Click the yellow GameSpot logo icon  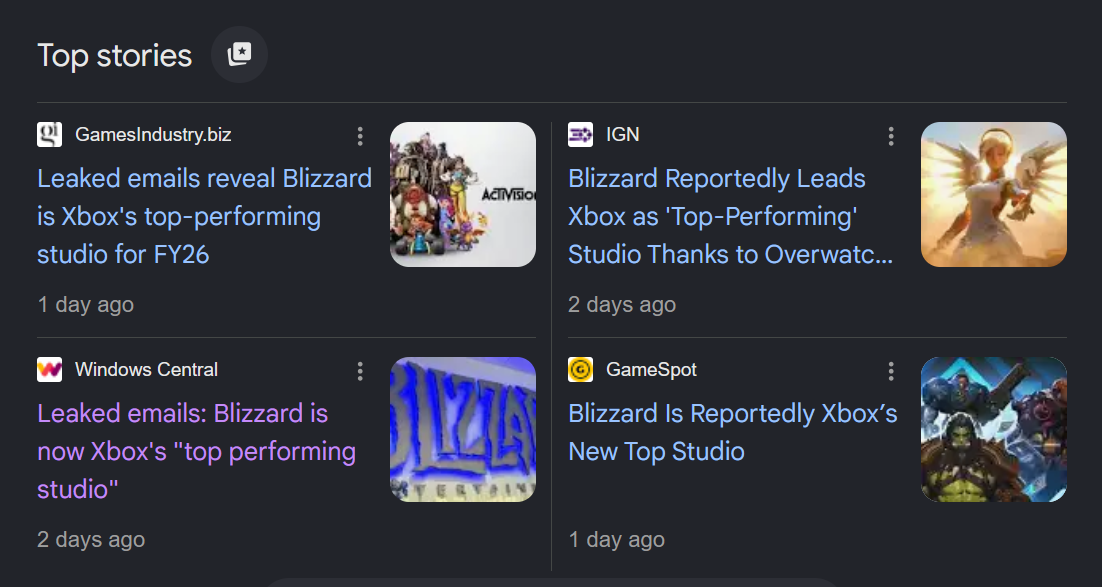coord(580,369)
